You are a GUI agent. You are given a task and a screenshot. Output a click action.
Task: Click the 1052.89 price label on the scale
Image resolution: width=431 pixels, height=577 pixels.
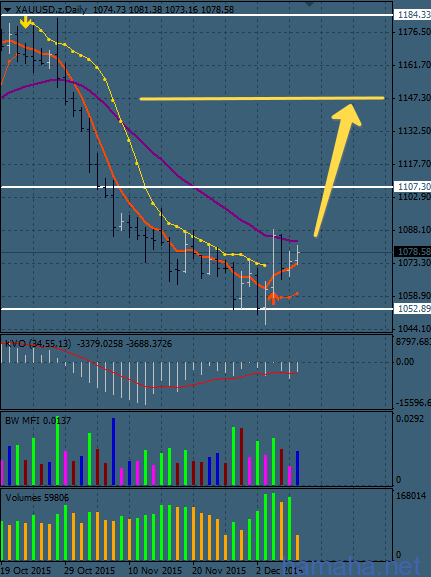tap(413, 308)
